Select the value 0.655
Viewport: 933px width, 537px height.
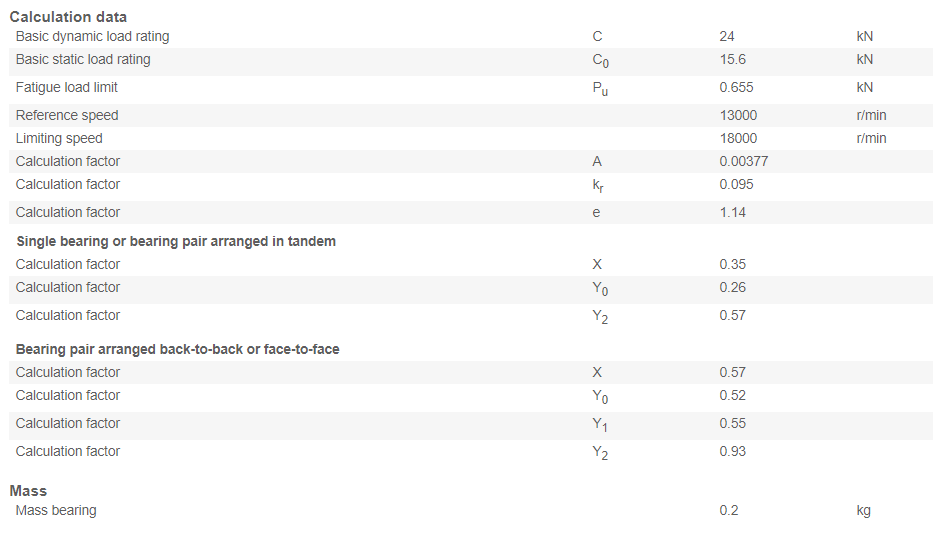[x=736, y=88]
